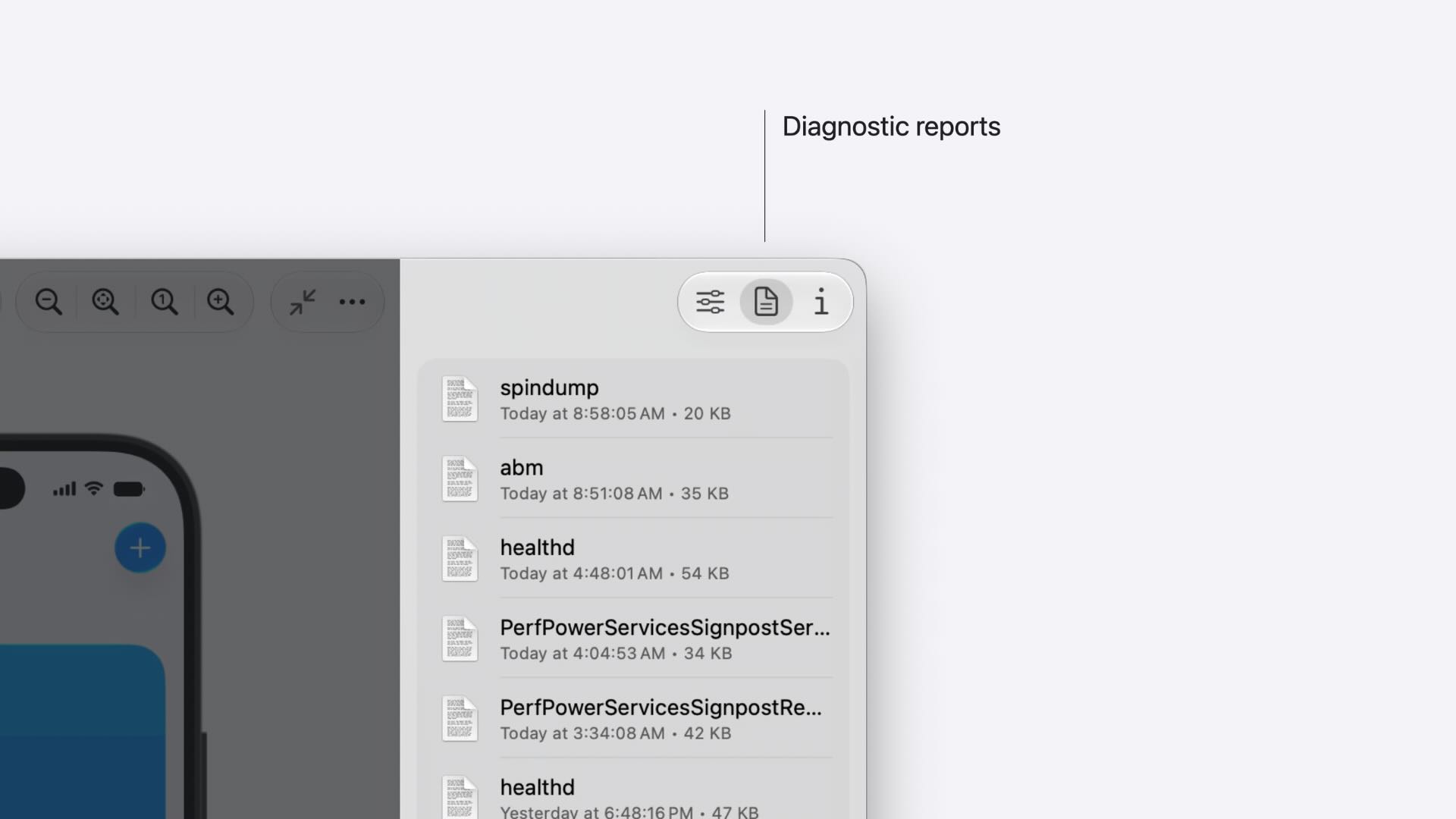Open the three-dot more options menu
Image resolution: width=1456 pixels, height=819 pixels.
[352, 302]
